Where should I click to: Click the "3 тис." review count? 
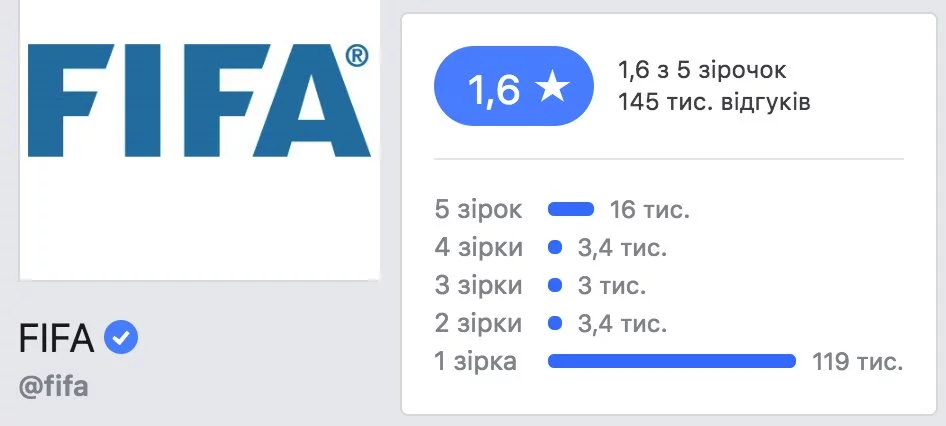click(x=612, y=285)
